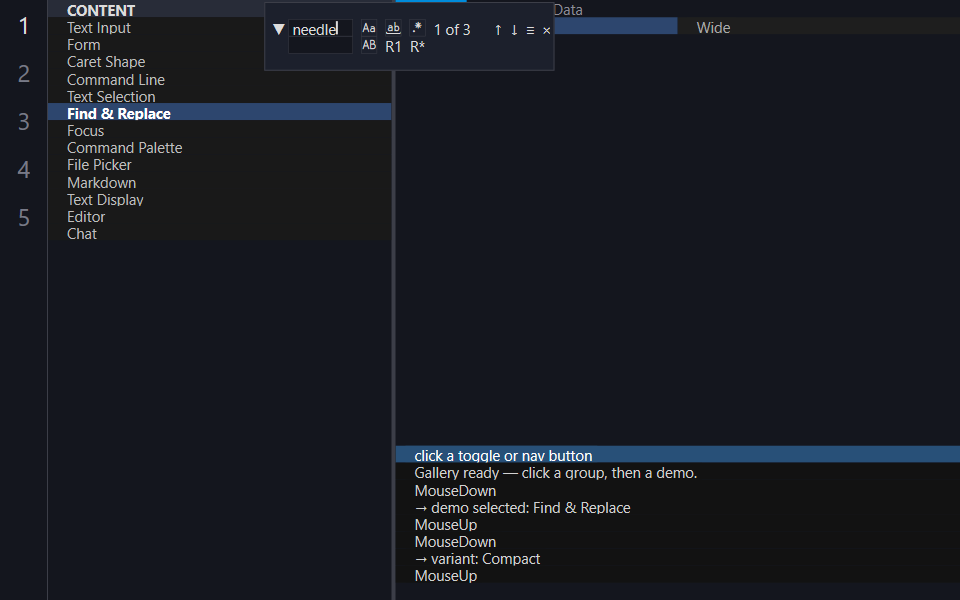The width and height of the screenshot is (960, 600).
Task: Select the Chat demo
Action: click(219, 234)
